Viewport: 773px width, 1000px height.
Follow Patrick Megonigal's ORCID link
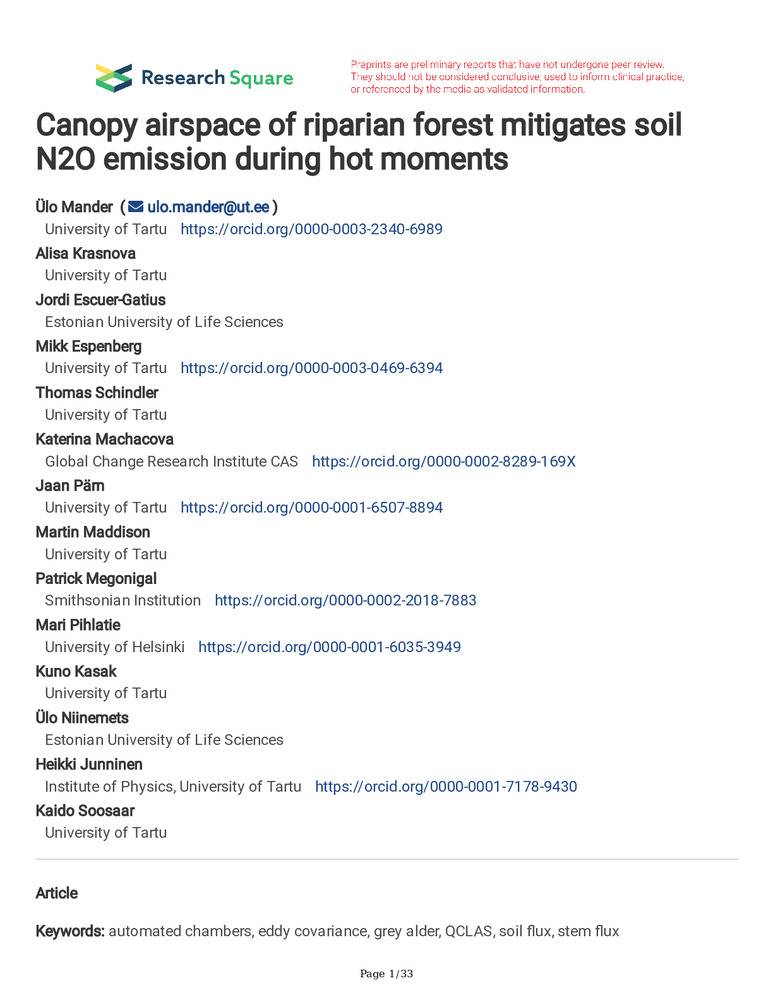pyautogui.click(x=345, y=600)
